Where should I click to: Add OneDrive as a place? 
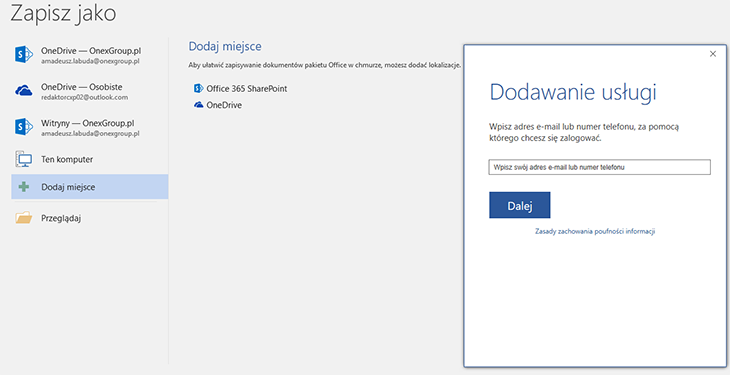coord(218,105)
